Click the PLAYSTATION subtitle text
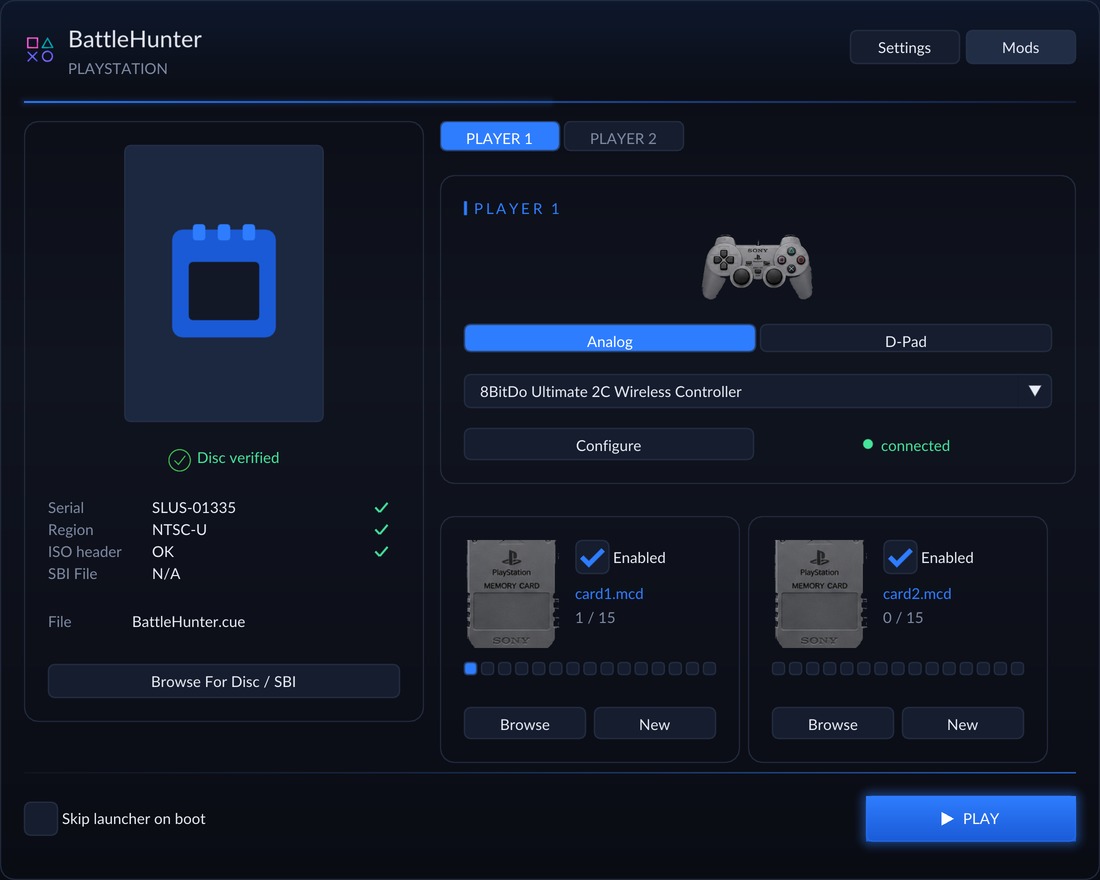1100x880 pixels. tap(118, 69)
